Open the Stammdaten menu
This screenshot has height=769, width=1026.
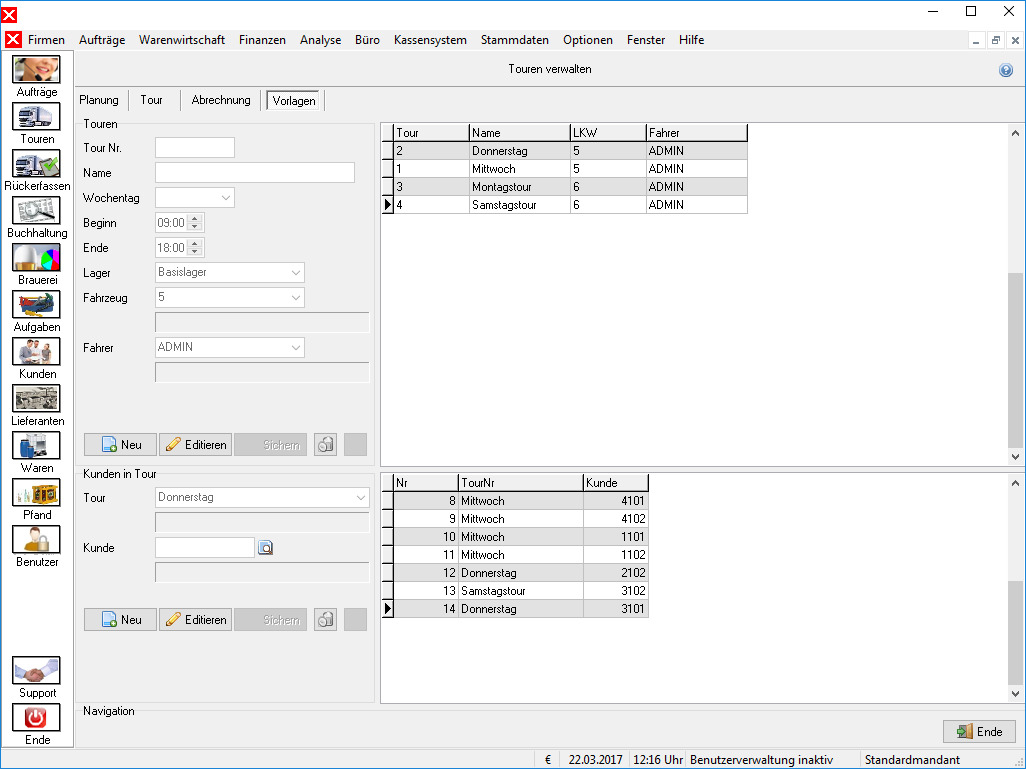514,40
